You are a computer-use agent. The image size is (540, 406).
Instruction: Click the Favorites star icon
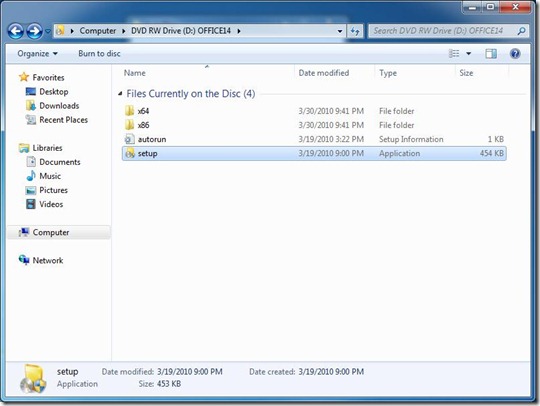point(24,77)
